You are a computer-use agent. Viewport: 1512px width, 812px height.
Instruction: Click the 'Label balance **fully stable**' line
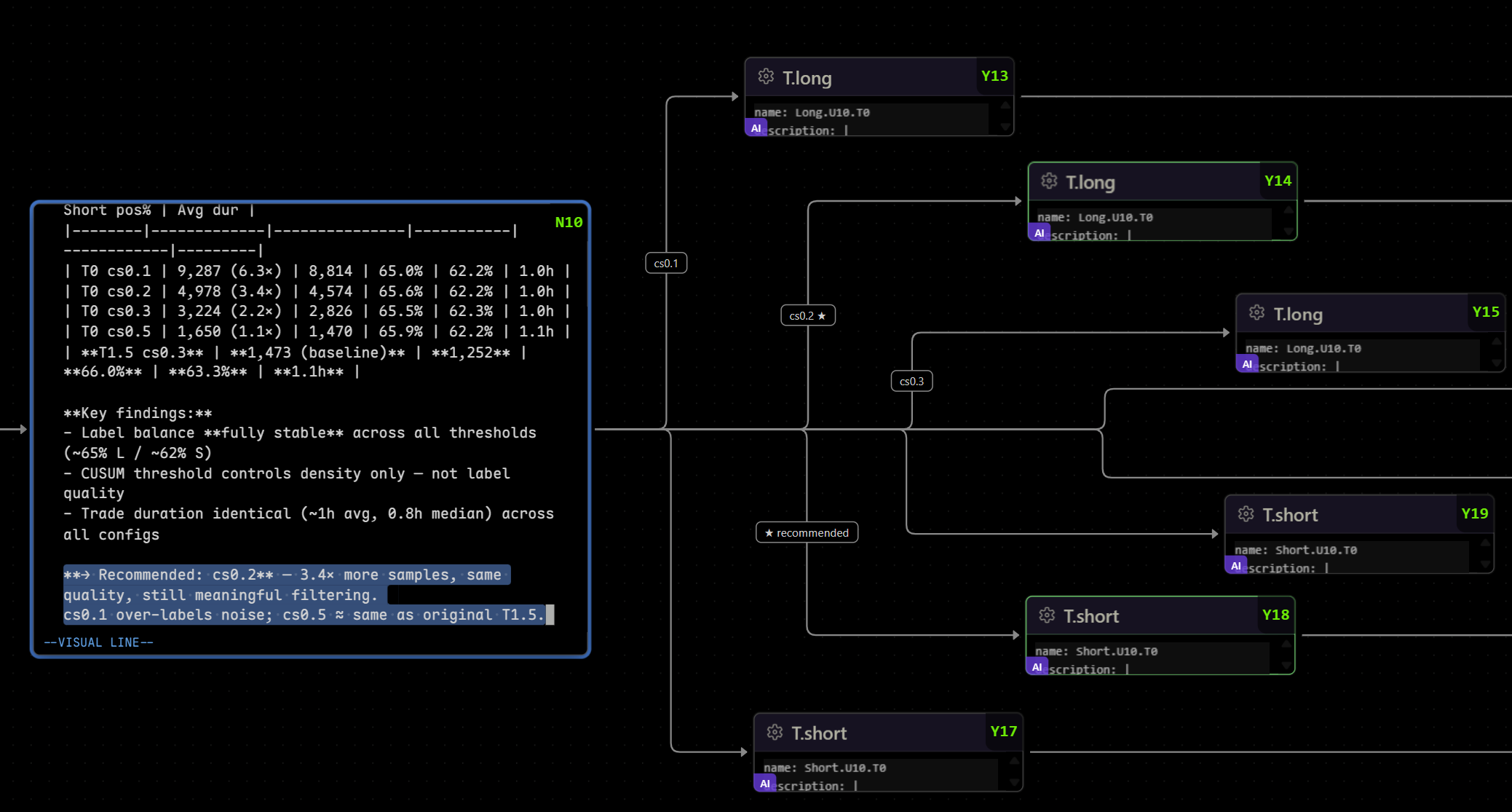[300, 443]
